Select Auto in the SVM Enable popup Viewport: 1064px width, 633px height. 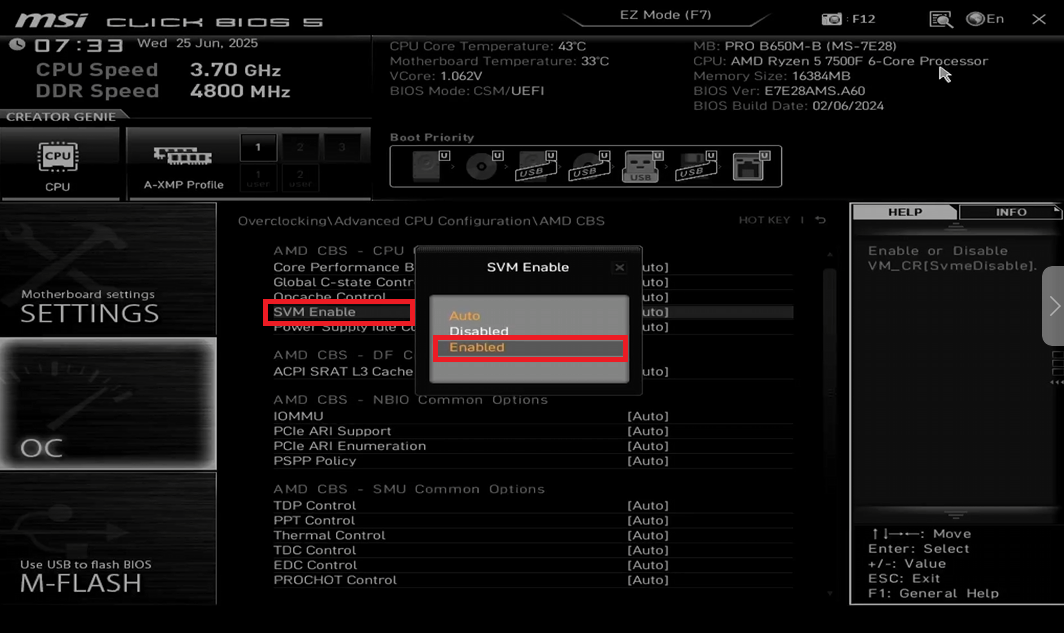click(x=465, y=315)
